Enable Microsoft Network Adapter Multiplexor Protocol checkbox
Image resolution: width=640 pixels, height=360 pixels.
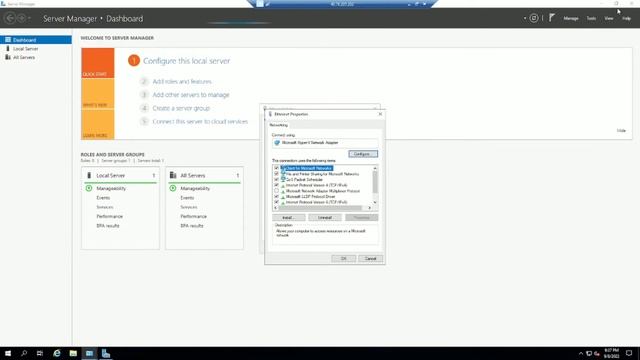(276, 191)
